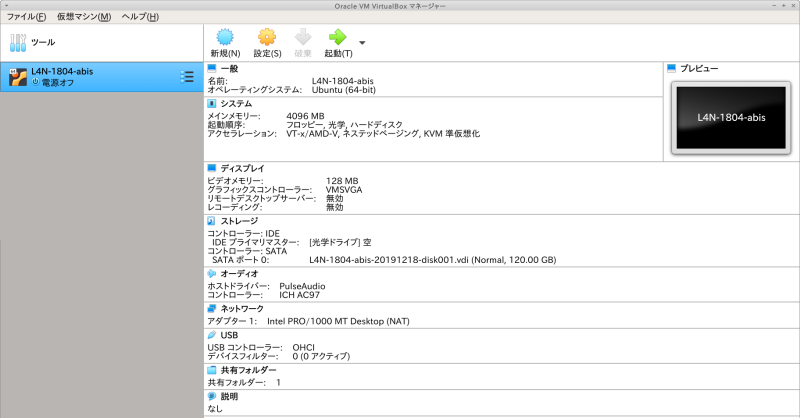Image resolution: width=800 pixels, height=418 pixels.
Task: Click the New (新規) VM toolbar icon
Action: click(225, 39)
